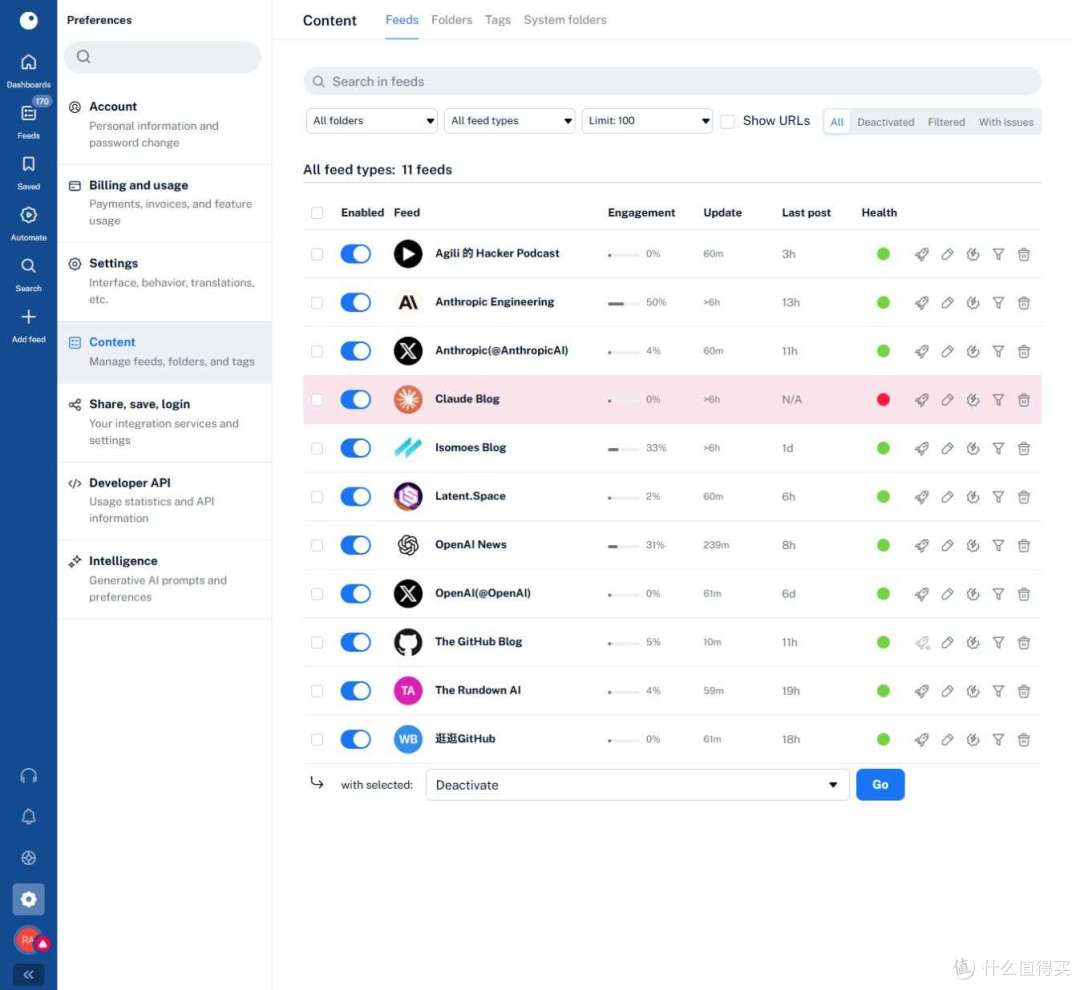This screenshot has width=1080, height=990.
Task: Click the boost icon for Latent.Space
Action: 922,497
